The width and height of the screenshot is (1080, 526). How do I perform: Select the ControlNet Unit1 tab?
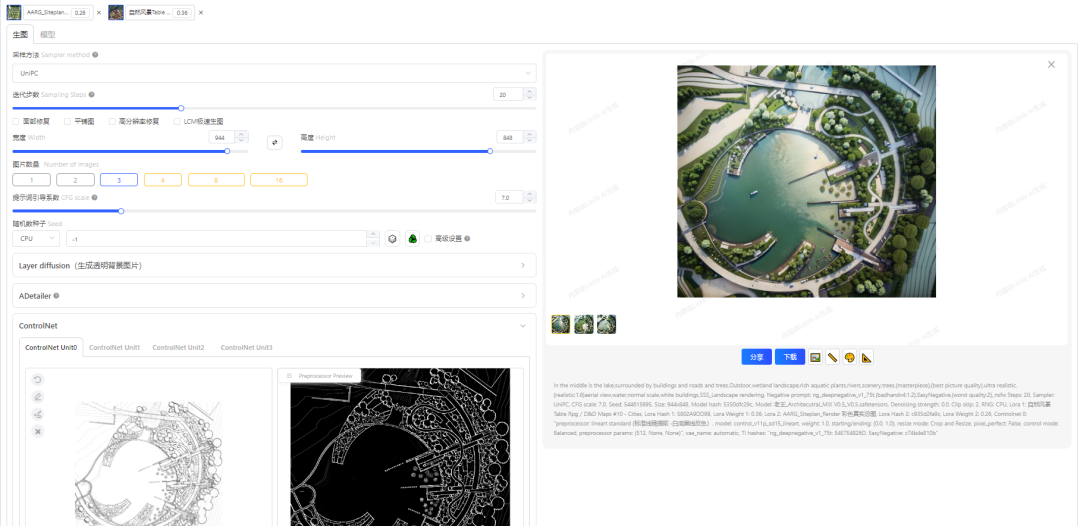[114, 348]
